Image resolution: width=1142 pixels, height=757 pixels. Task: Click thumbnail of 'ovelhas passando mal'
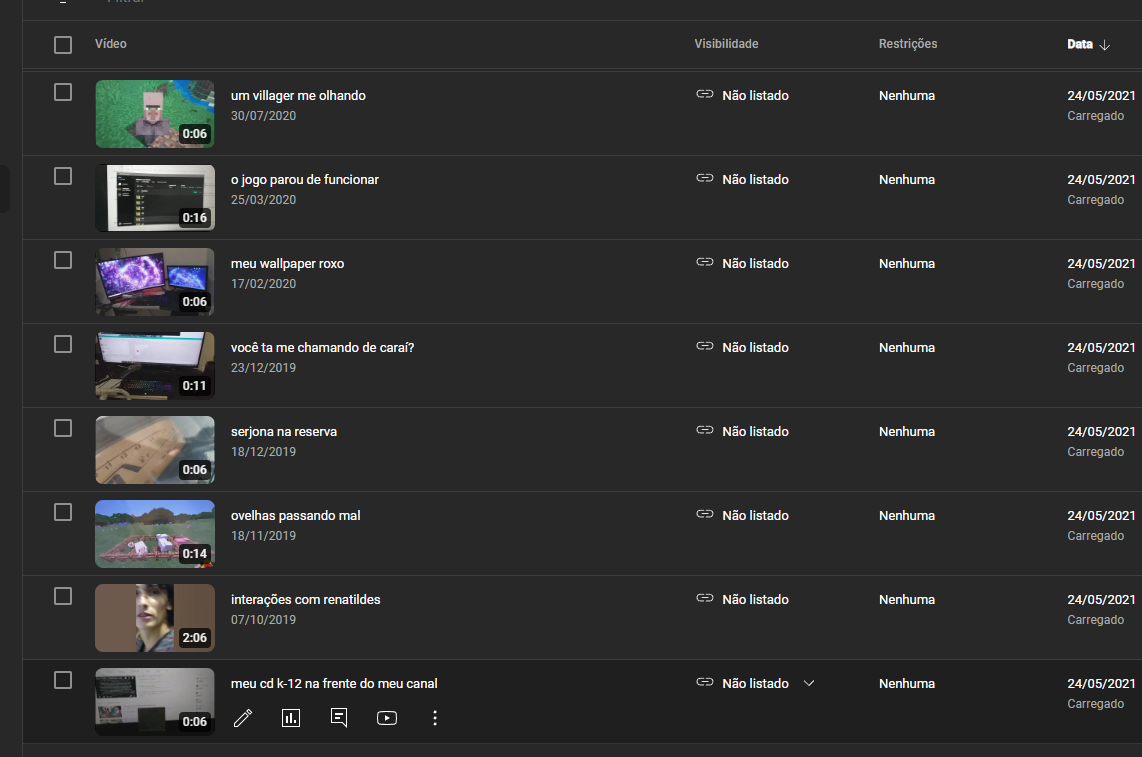point(155,534)
